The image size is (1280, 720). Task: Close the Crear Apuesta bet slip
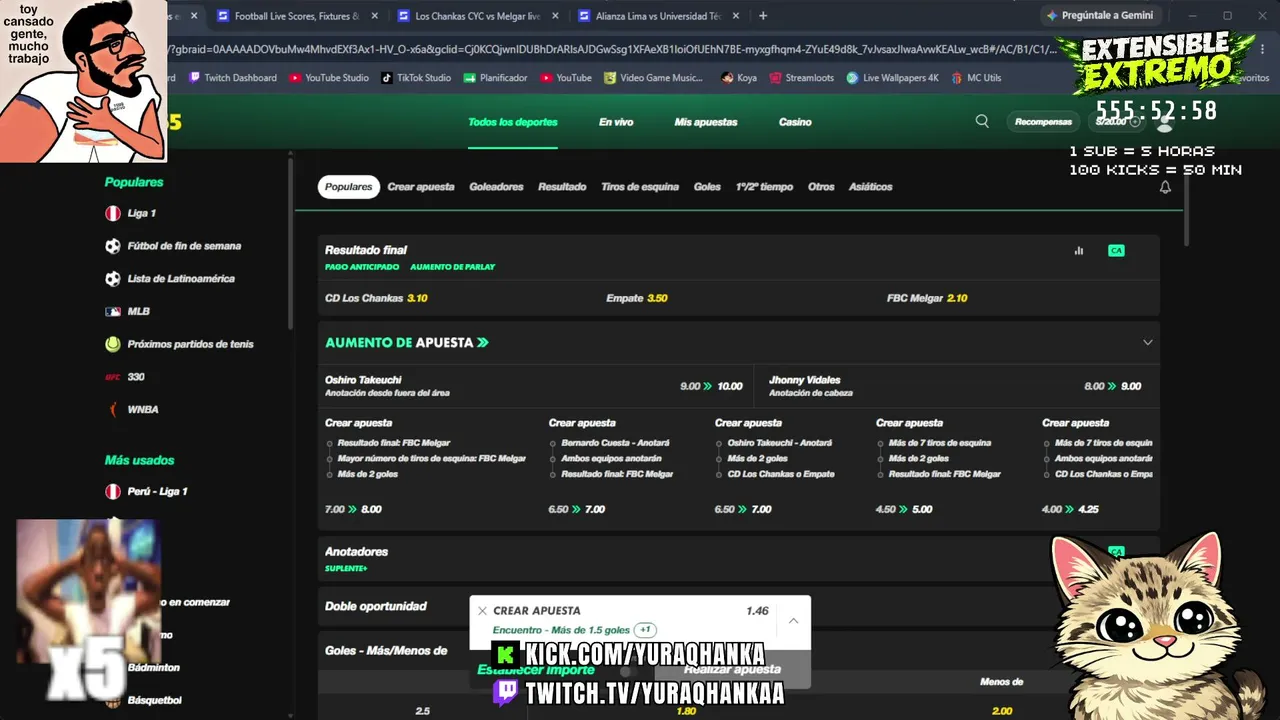click(x=482, y=610)
